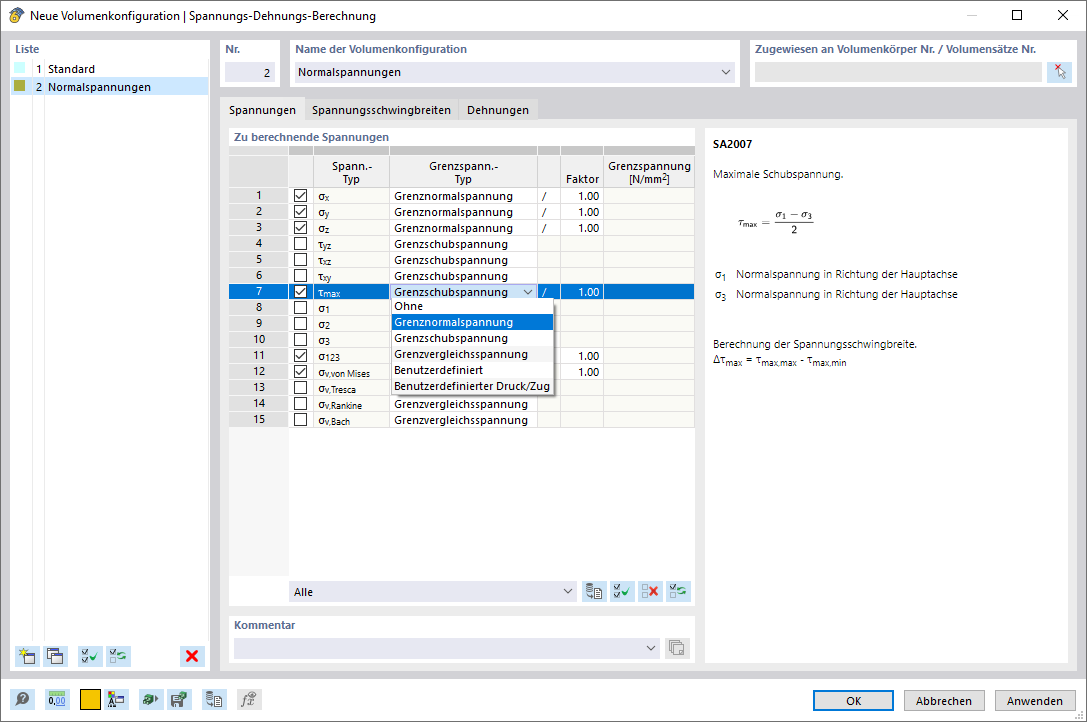Open the display properties icon with letter A
The height and width of the screenshot is (722, 1087).
click(116, 700)
